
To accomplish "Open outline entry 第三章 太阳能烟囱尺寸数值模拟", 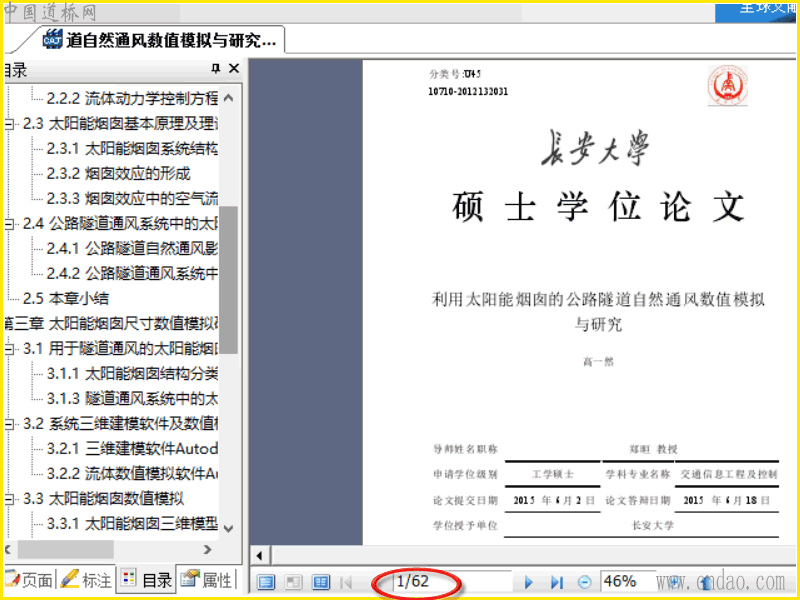I will point(111,323).
